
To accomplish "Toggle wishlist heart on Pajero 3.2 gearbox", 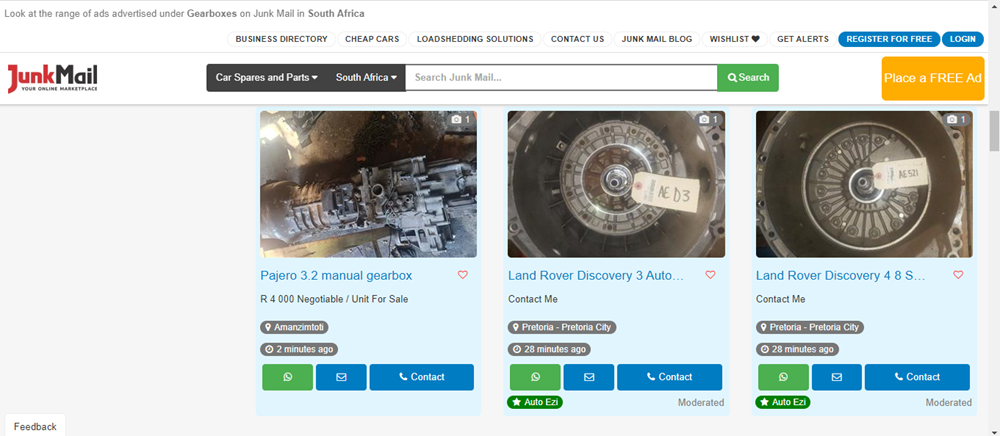I will pos(462,275).
